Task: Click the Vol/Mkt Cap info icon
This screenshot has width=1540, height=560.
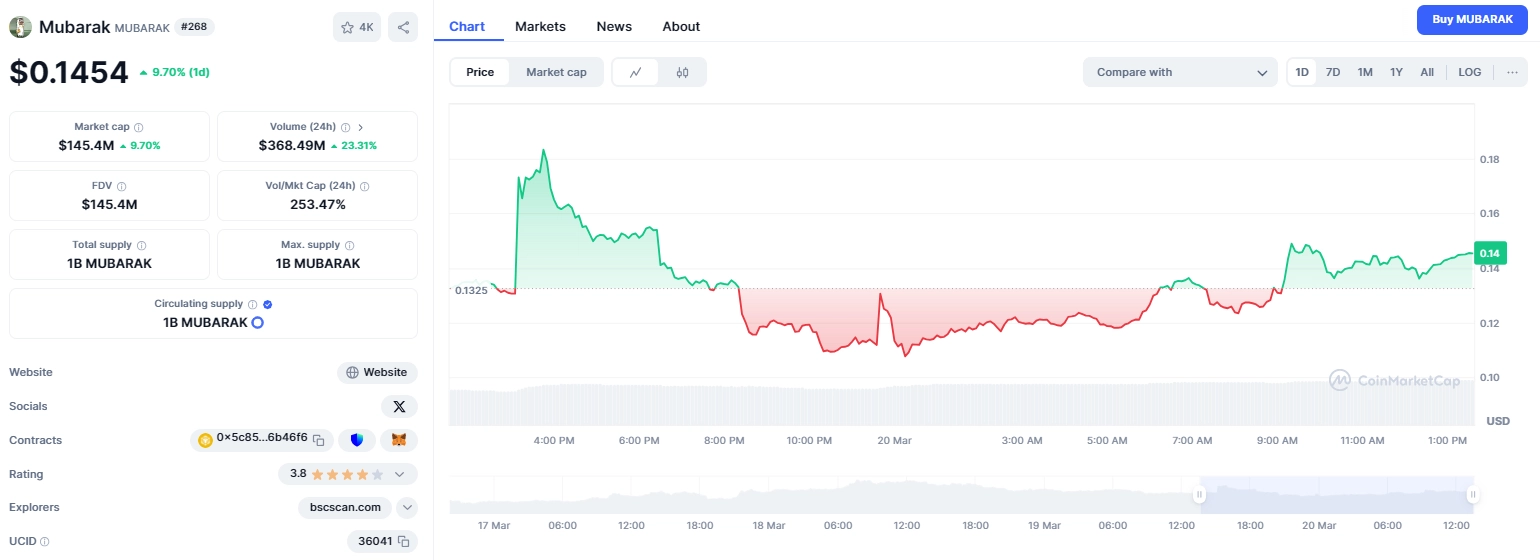Action: point(365,186)
